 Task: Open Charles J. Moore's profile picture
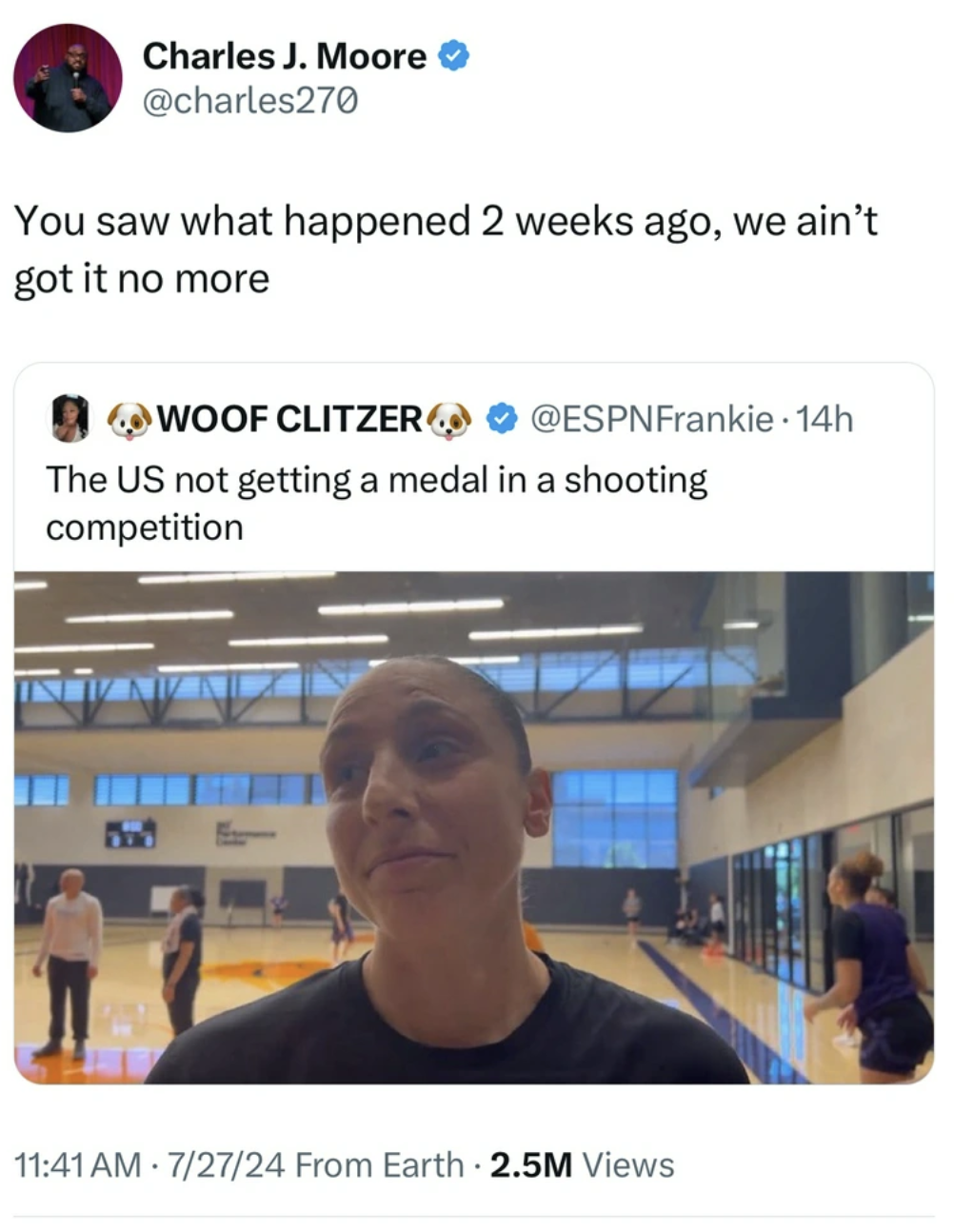[68, 78]
